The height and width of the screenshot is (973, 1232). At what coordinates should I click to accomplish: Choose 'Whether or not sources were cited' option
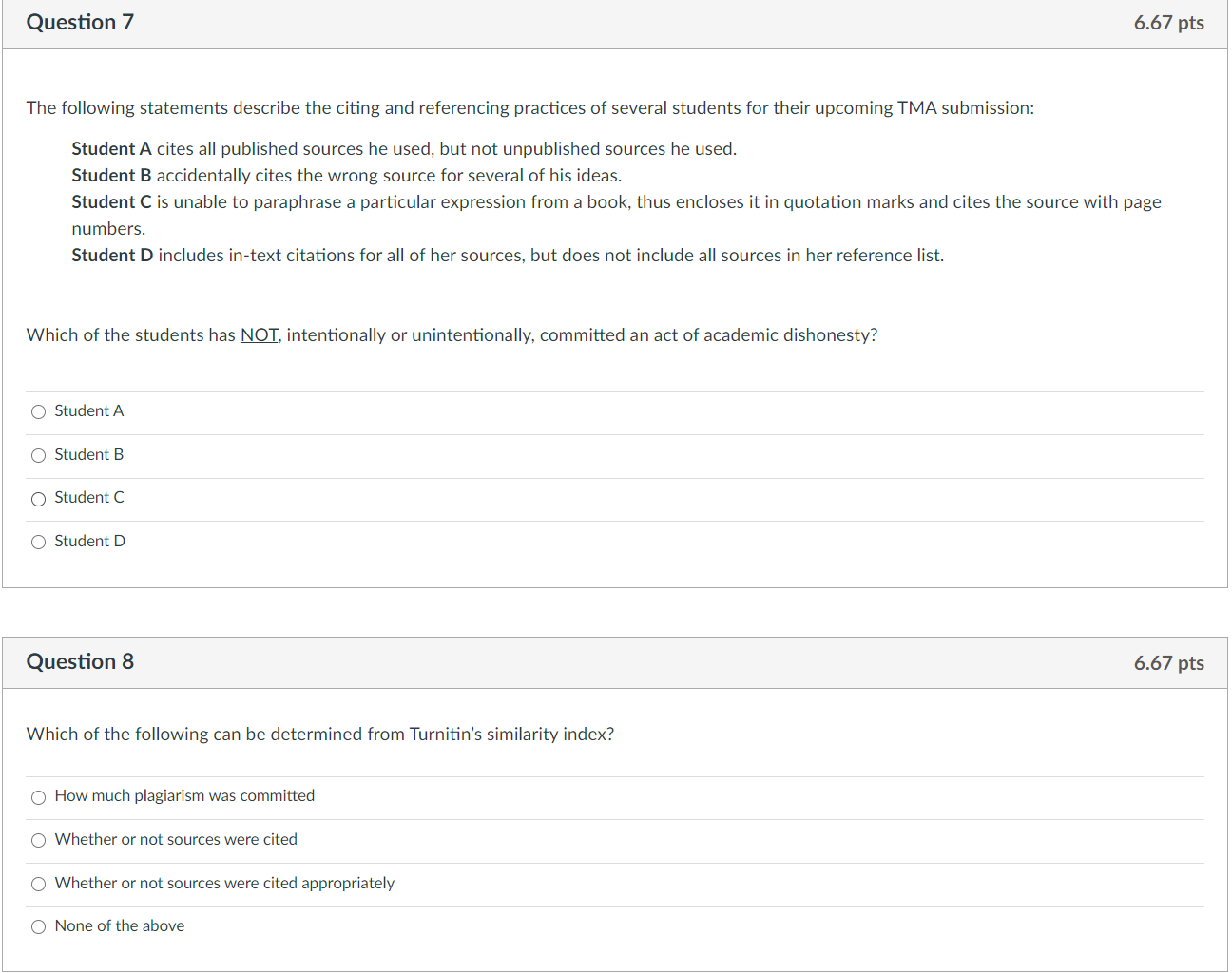38,840
